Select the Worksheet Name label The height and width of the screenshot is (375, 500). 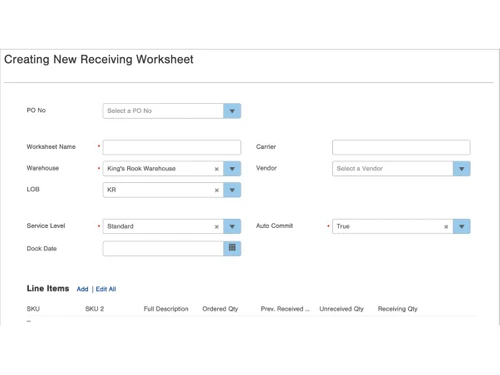click(x=51, y=147)
